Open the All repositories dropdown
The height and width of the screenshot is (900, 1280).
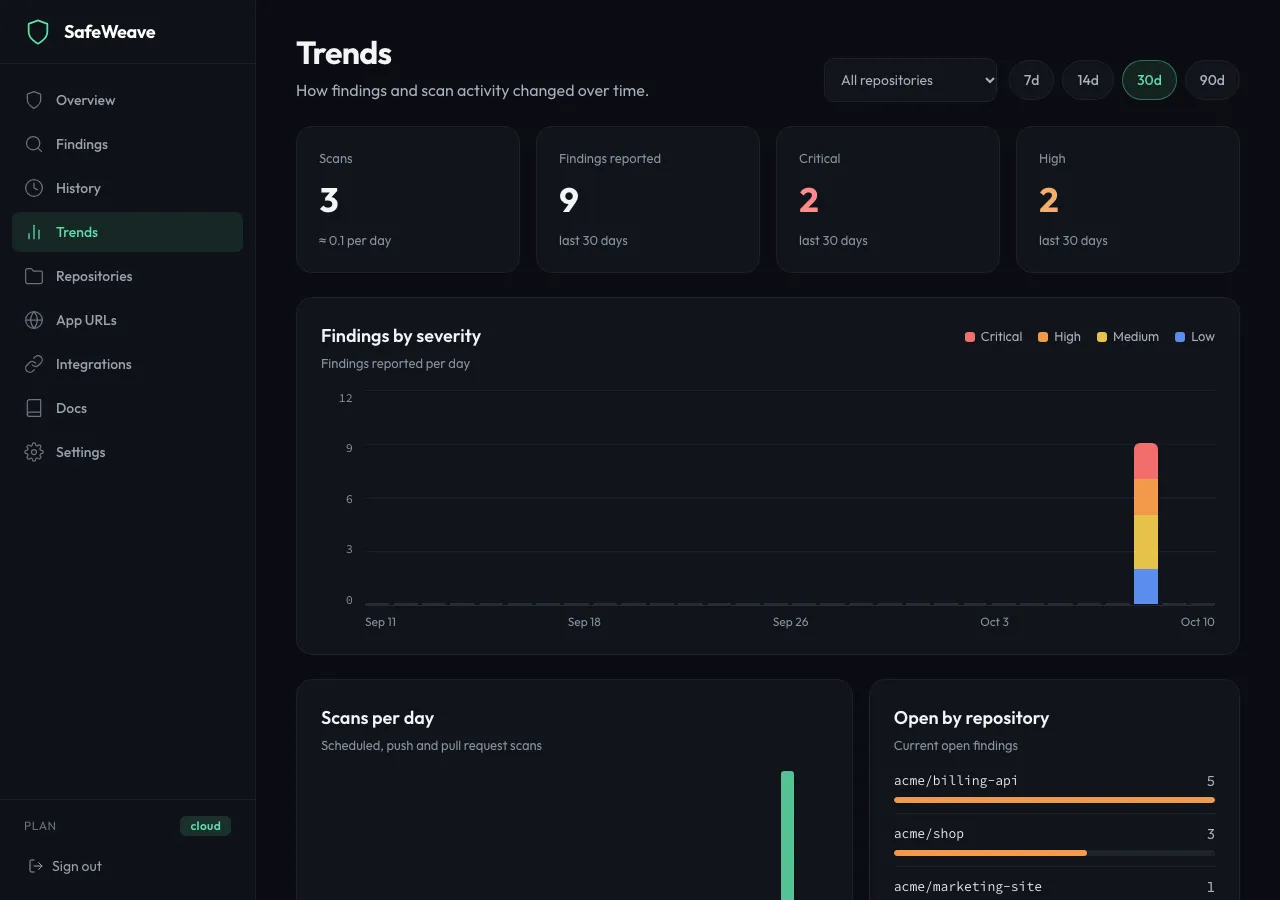[x=911, y=80]
